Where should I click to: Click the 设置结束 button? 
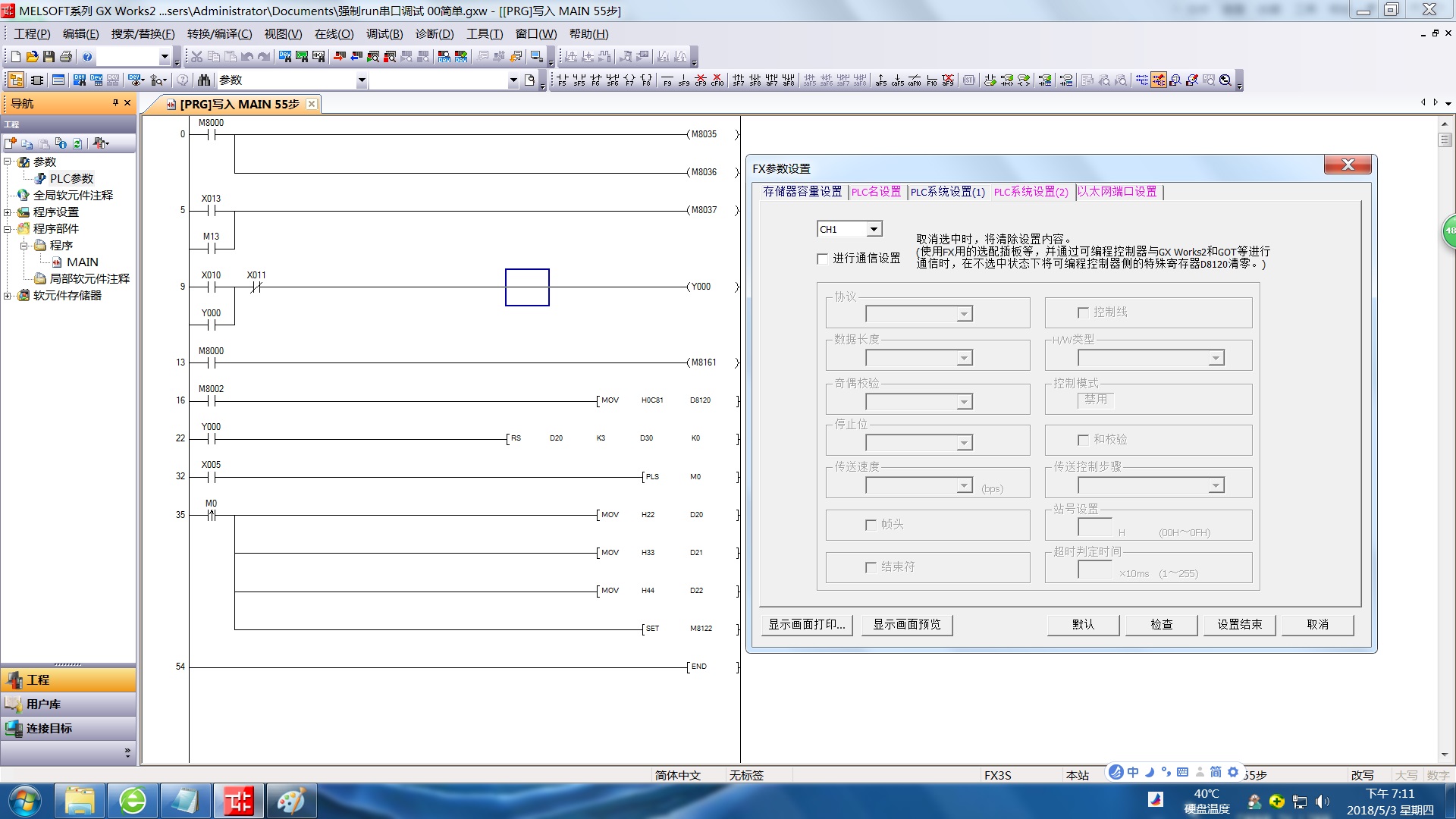[x=1239, y=624]
